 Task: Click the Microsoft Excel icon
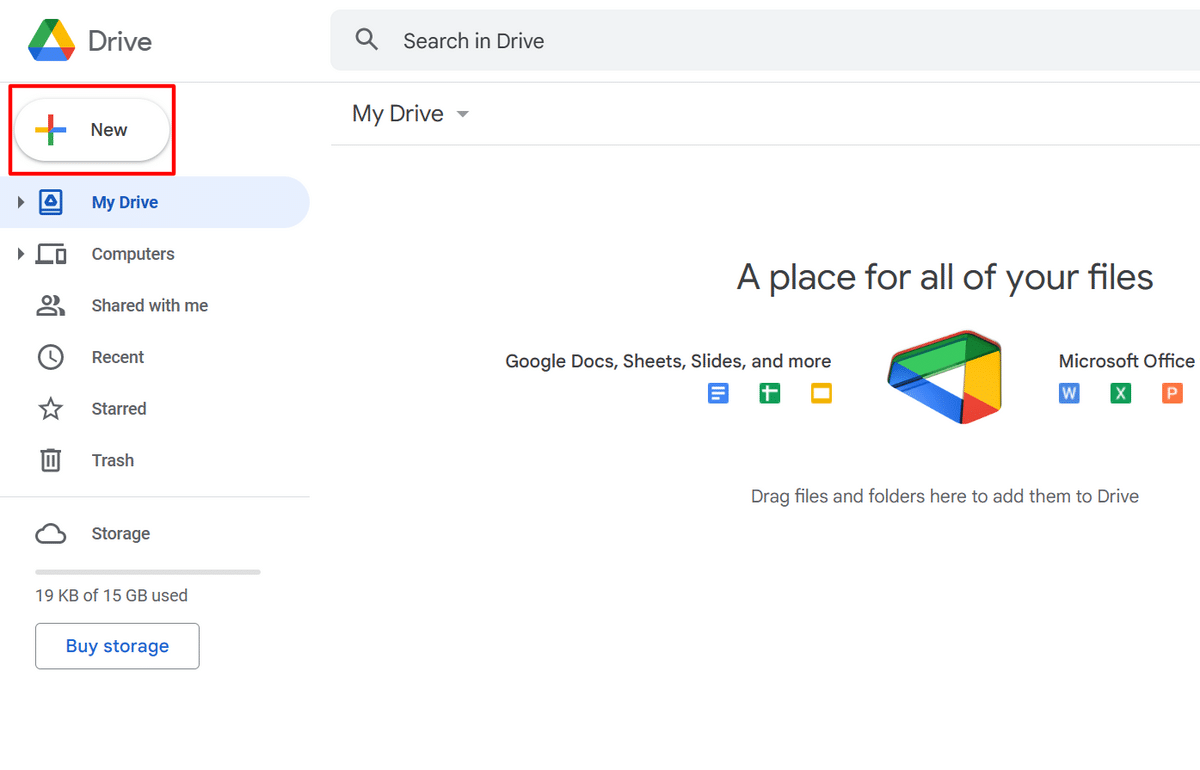pyautogui.click(x=1121, y=394)
